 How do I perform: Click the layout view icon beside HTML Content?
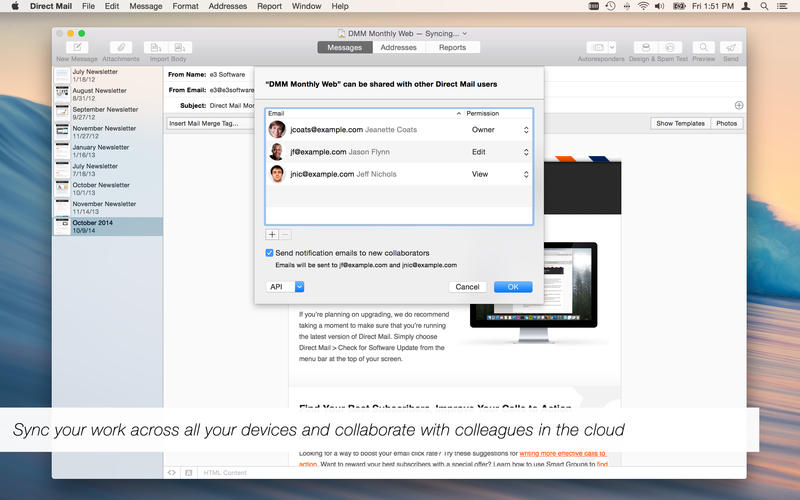pyautogui.click(x=188, y=473)
